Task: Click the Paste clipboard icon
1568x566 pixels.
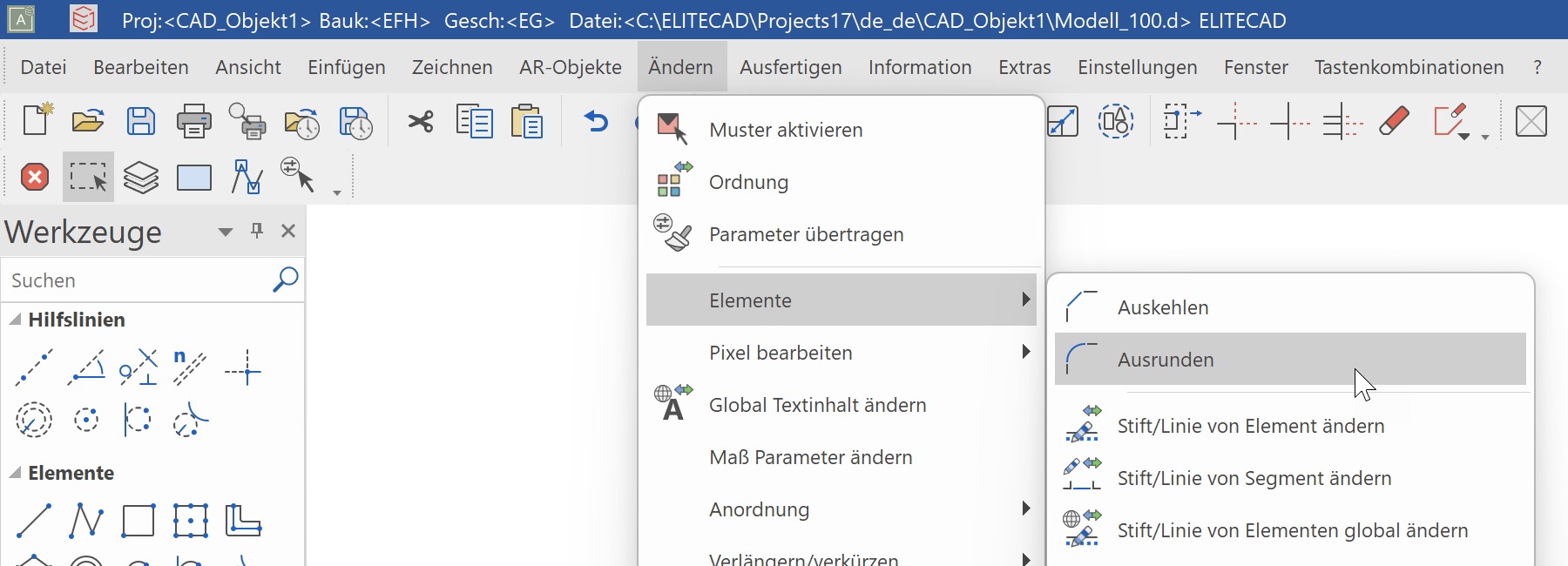Action: point(527,120)
